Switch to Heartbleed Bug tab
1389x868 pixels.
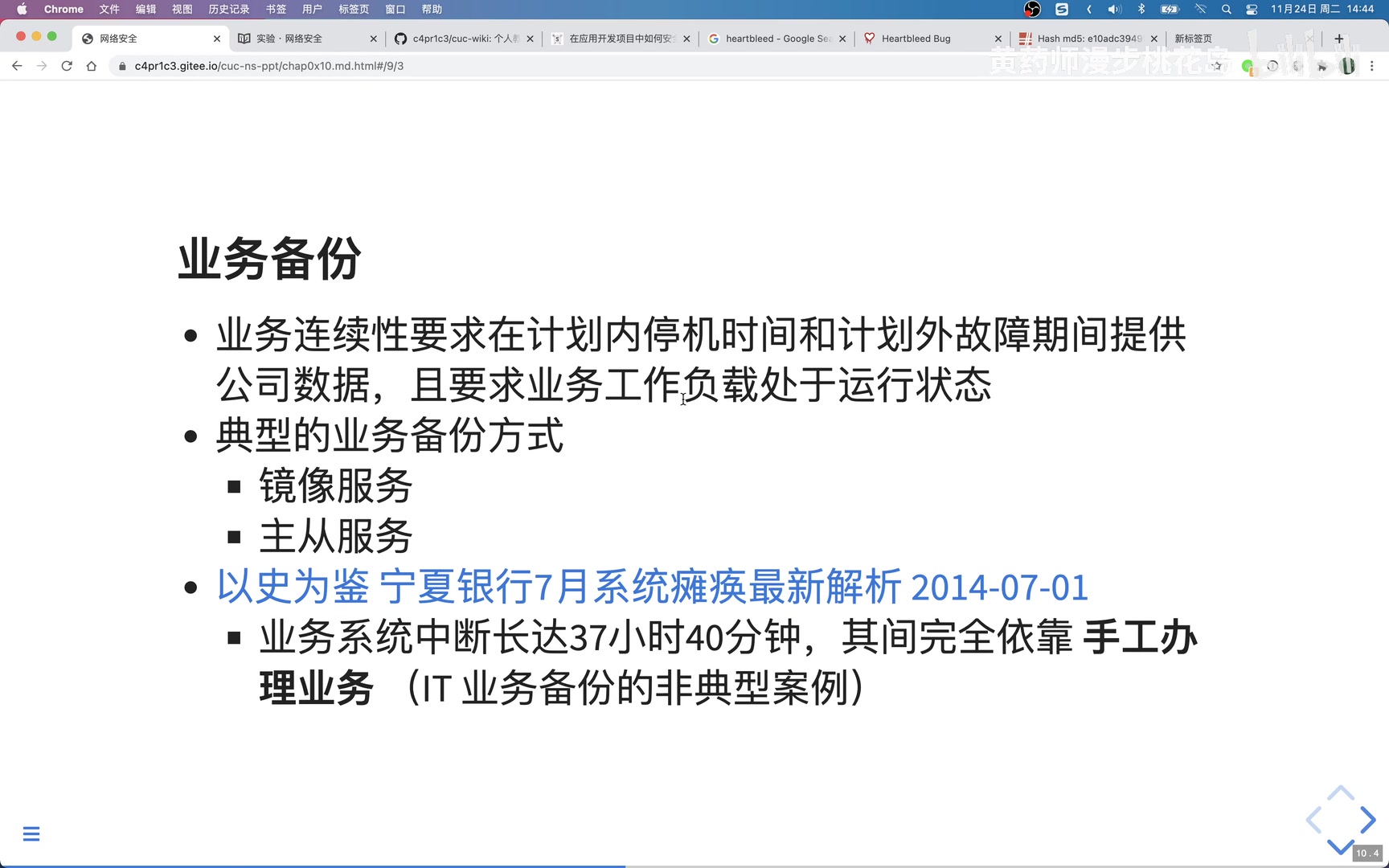[x=932, y=39]
